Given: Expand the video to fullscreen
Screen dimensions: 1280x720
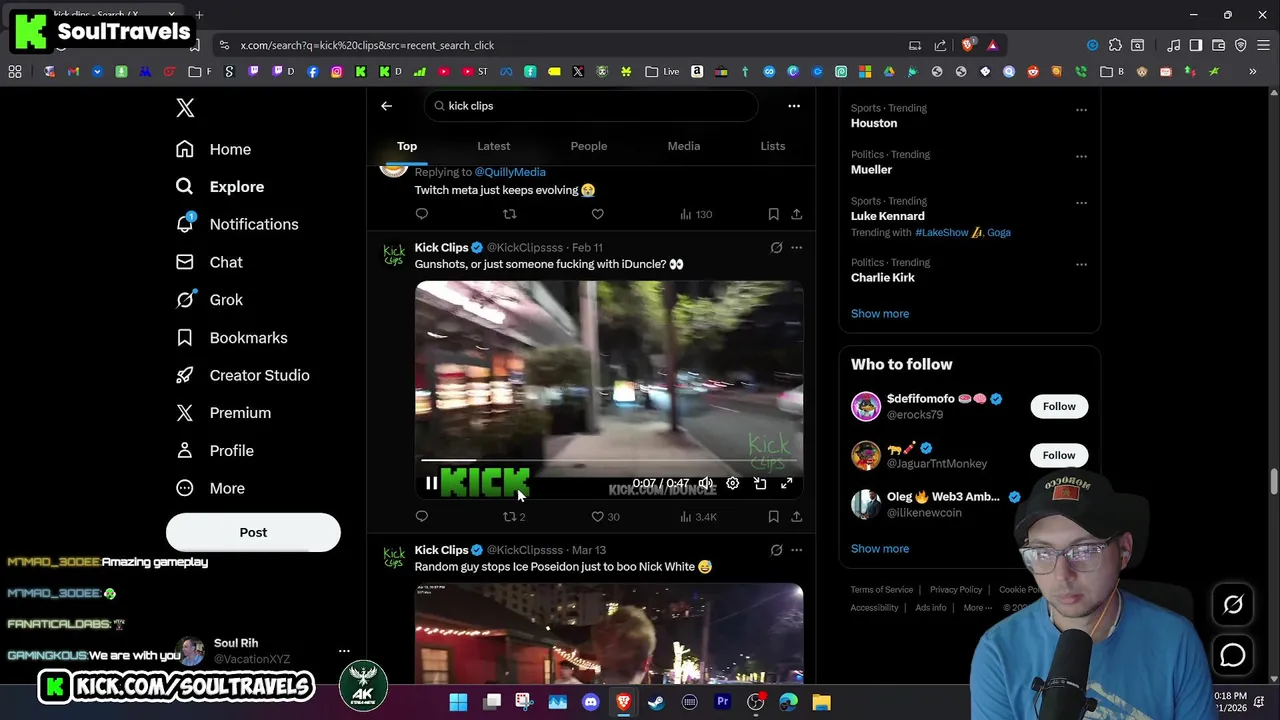Looking at the screenshot, I should (x=787, y=484).
